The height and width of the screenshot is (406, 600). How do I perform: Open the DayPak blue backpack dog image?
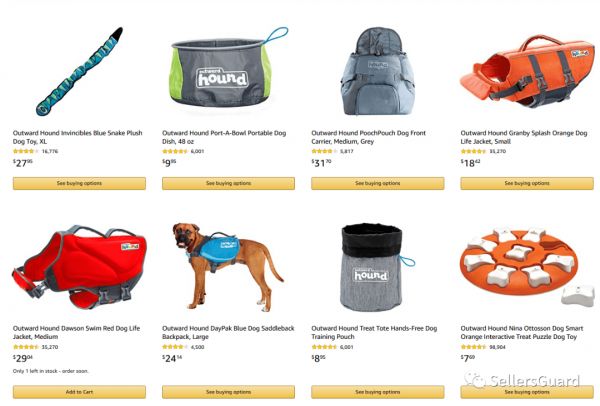pos(228,267)
